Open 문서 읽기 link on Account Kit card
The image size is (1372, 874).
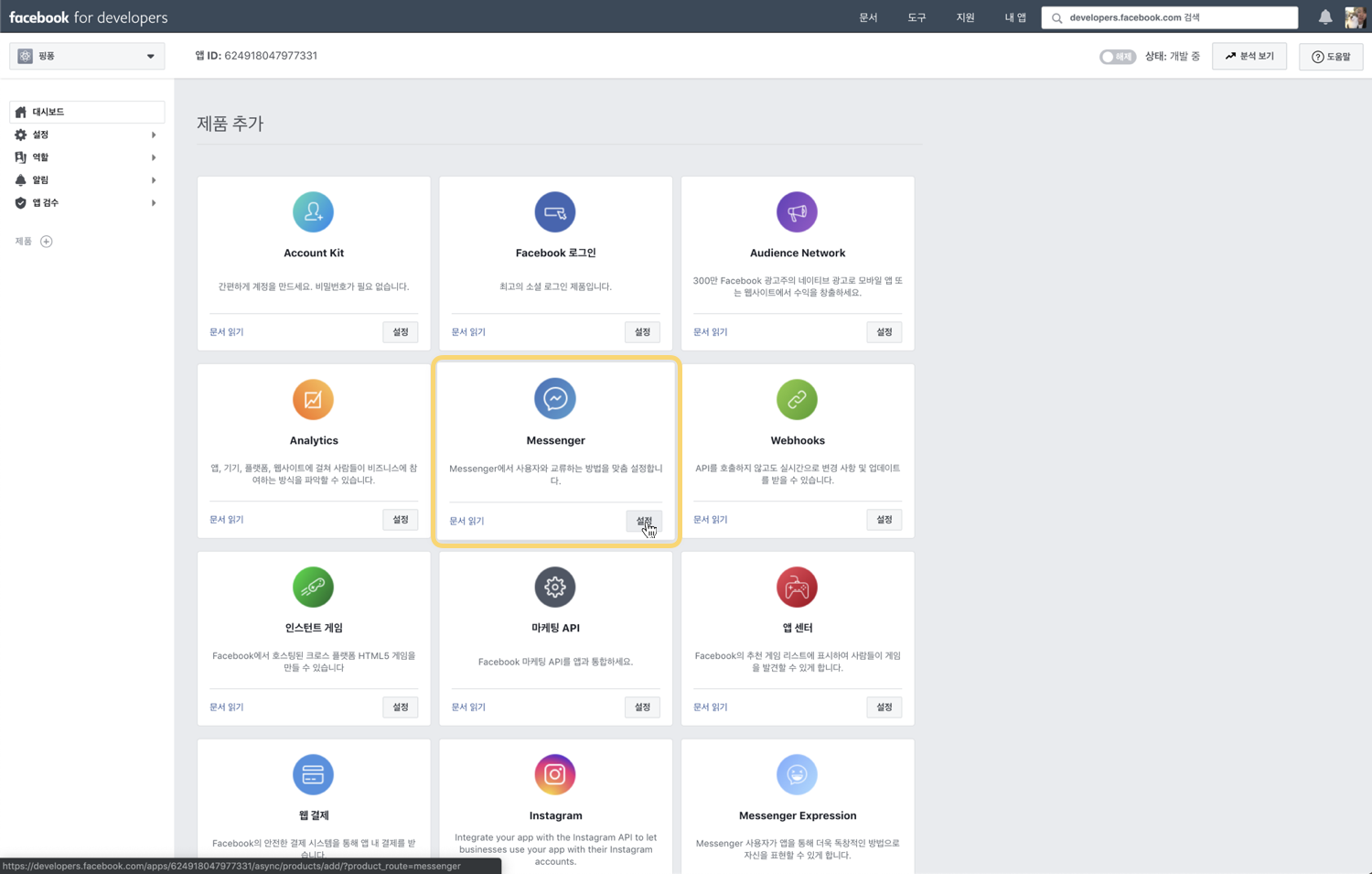point(227,332)
